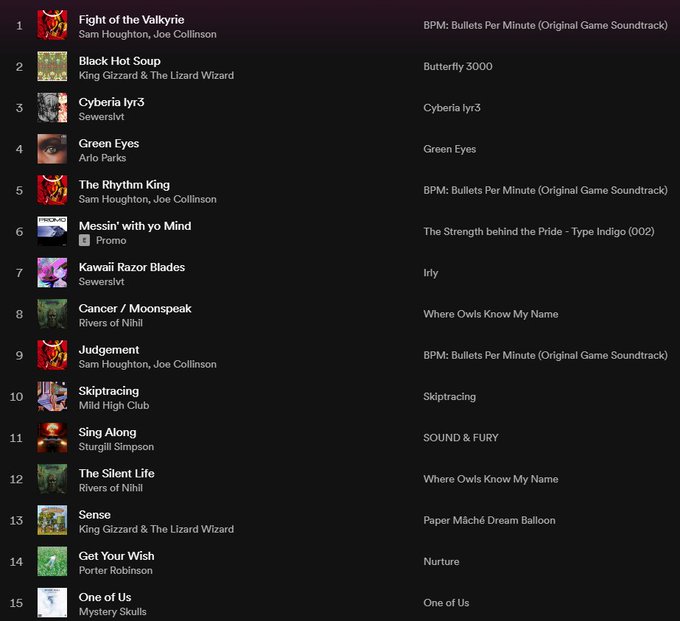Open The Strength behind the Pride album
This screenshot has height=621, width=680.
(539, 231)
